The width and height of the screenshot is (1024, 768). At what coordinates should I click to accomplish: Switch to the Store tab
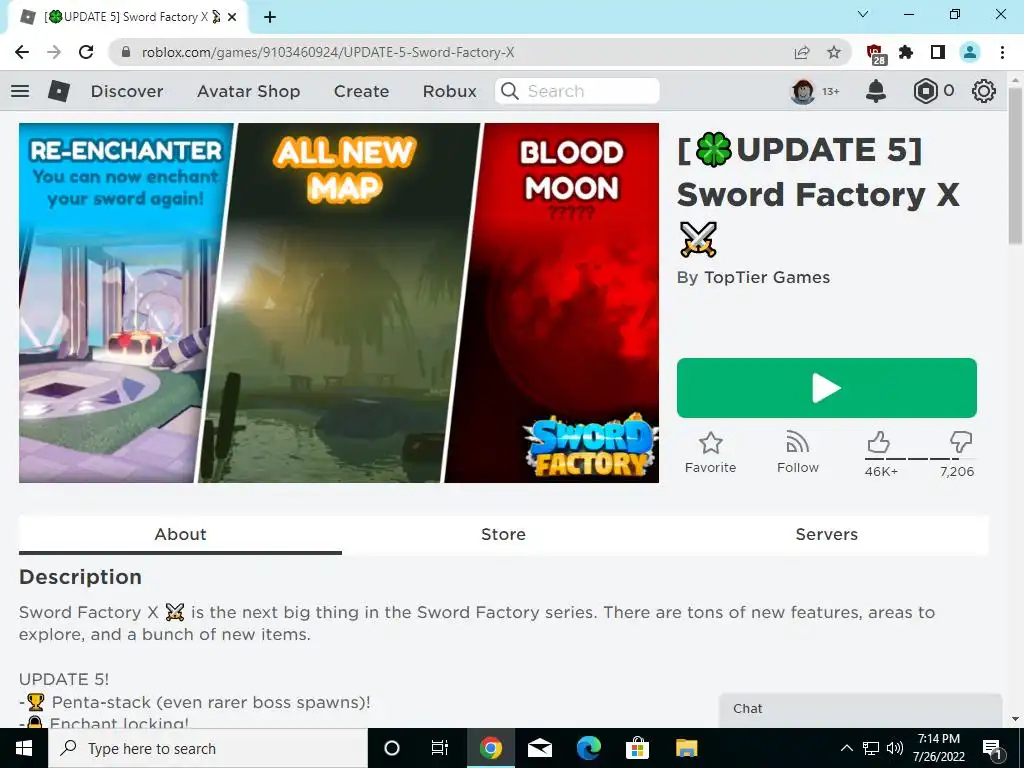[504, 534]
